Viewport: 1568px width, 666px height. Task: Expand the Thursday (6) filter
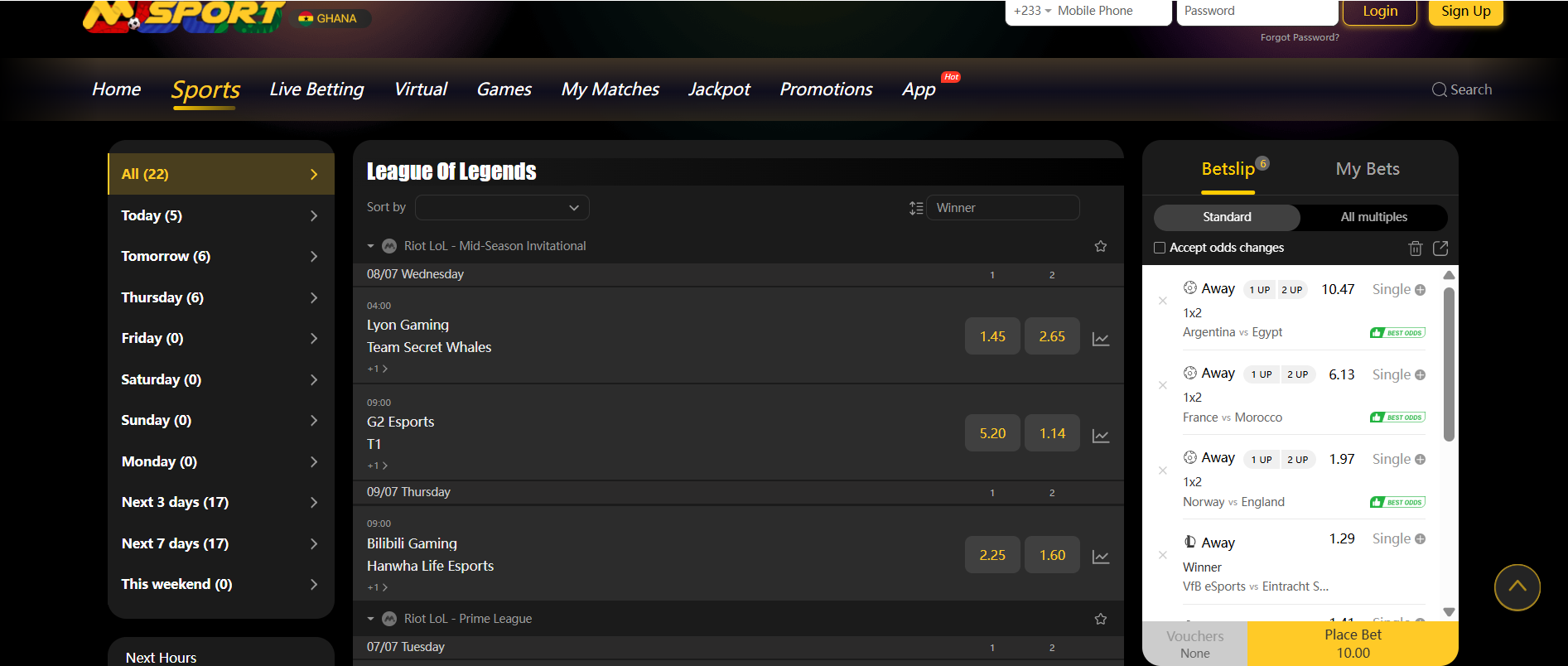pyautogui.click(x=221, y=297)
